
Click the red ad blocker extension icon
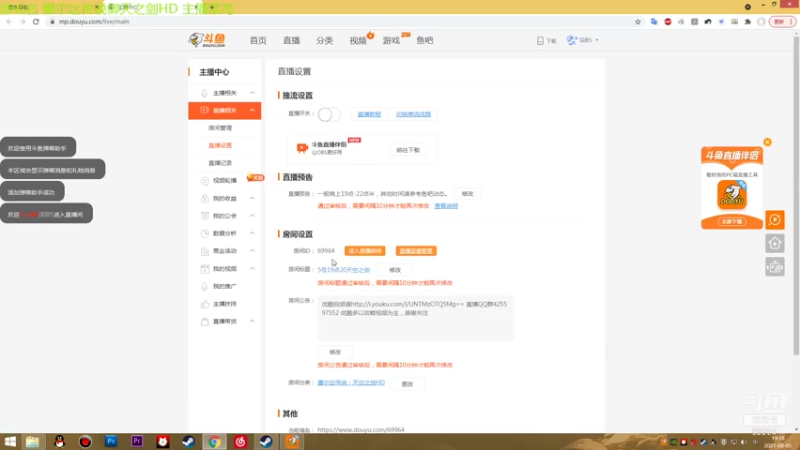668,21
